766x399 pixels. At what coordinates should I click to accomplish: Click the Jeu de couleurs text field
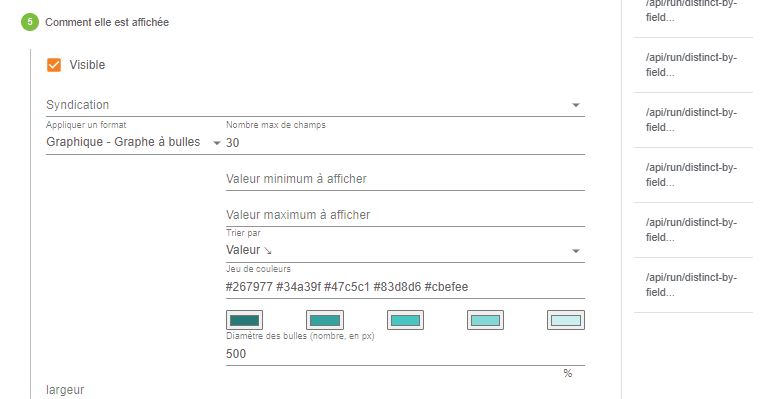point(405,287)
